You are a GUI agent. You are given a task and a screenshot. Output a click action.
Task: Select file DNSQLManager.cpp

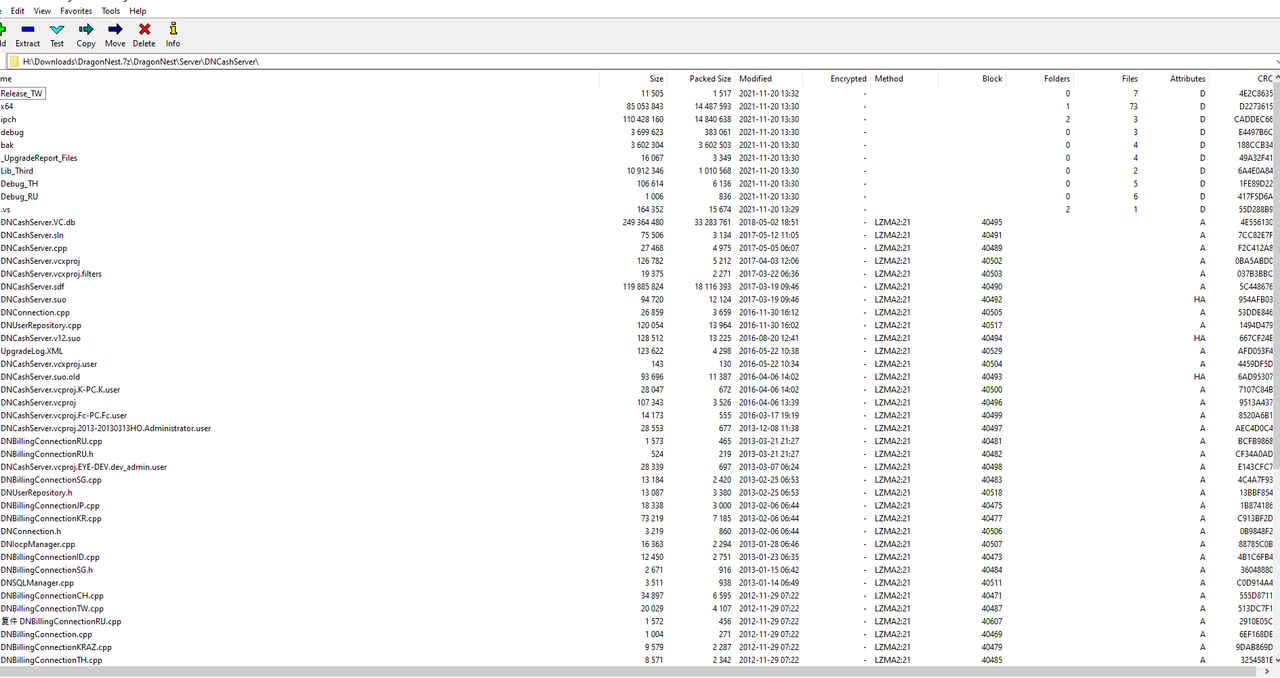coord(37,583)
